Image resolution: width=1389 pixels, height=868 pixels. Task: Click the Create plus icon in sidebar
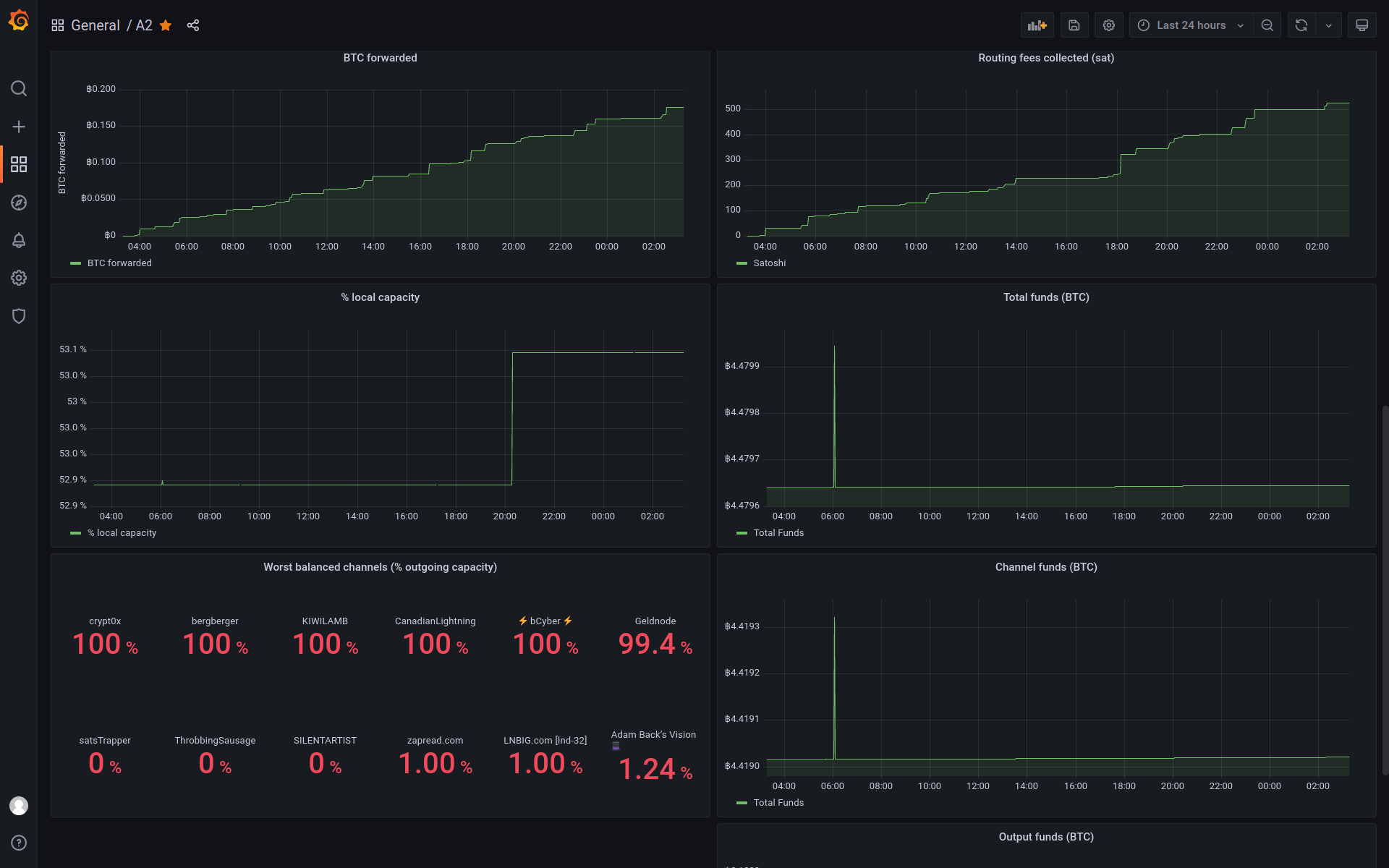coord(19,127)
